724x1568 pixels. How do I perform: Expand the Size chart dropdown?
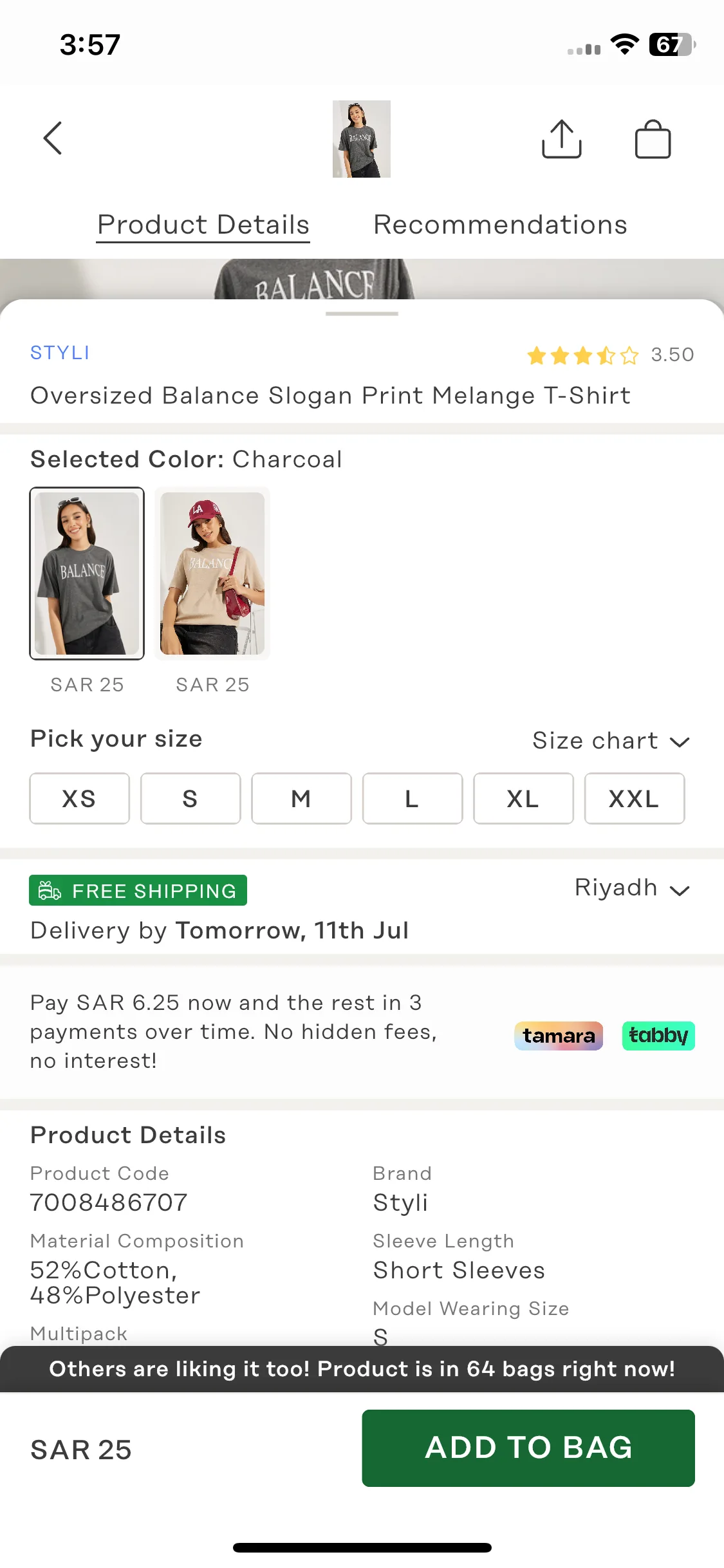(x=611, y=741)
